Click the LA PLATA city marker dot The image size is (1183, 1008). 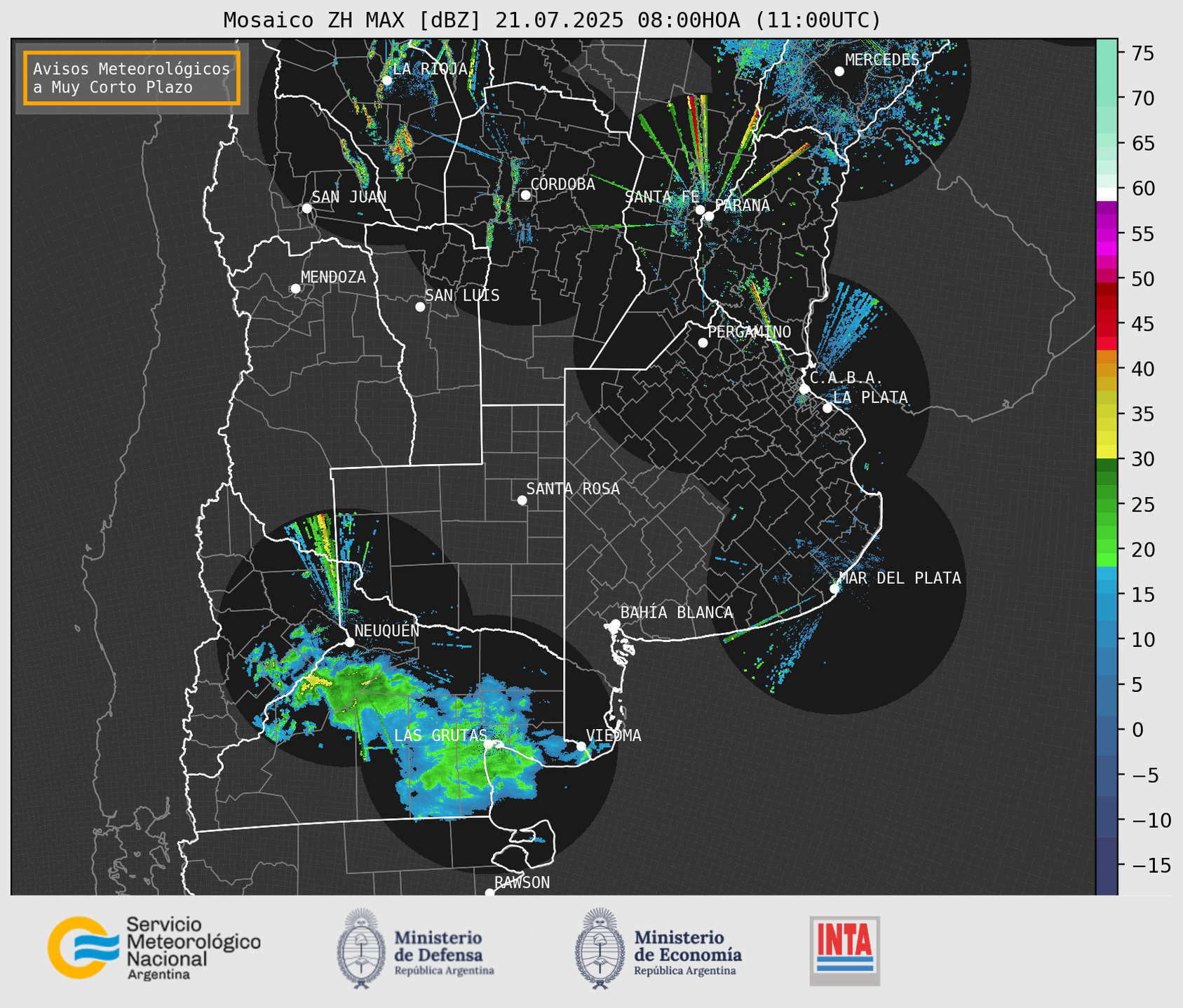827,408
